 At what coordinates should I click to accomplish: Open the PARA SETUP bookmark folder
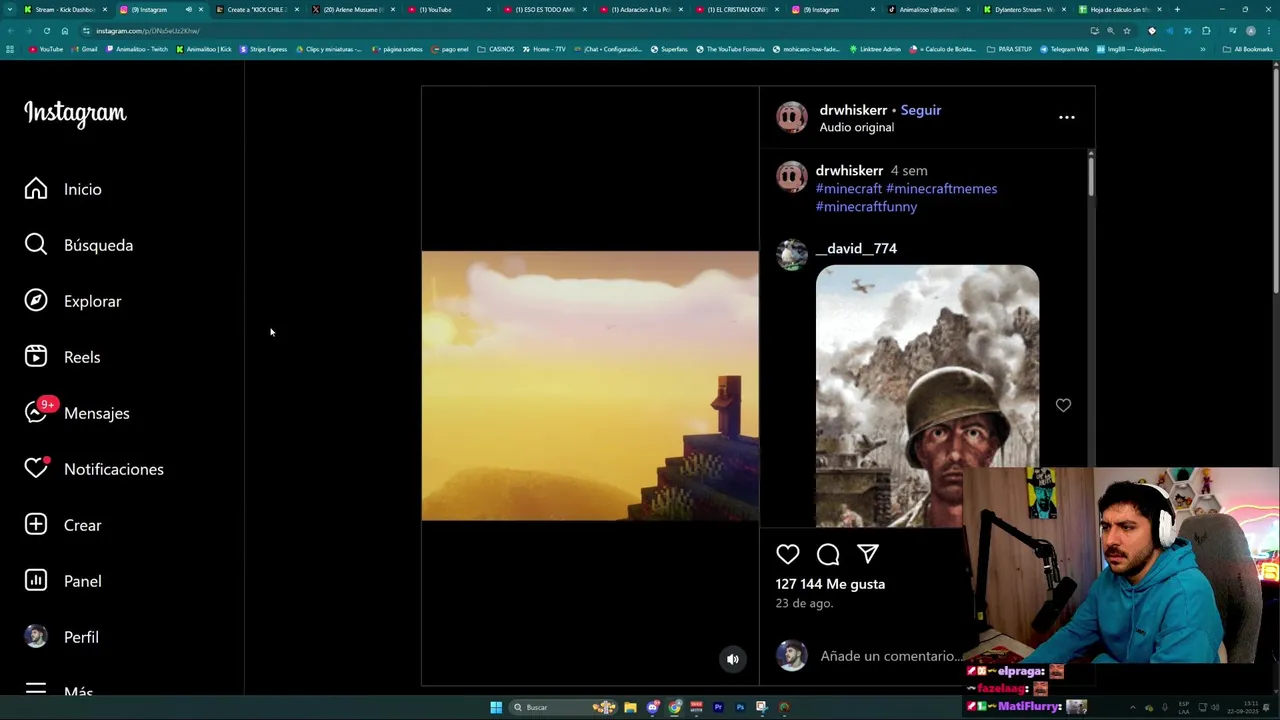click(x=1009, y=49)
